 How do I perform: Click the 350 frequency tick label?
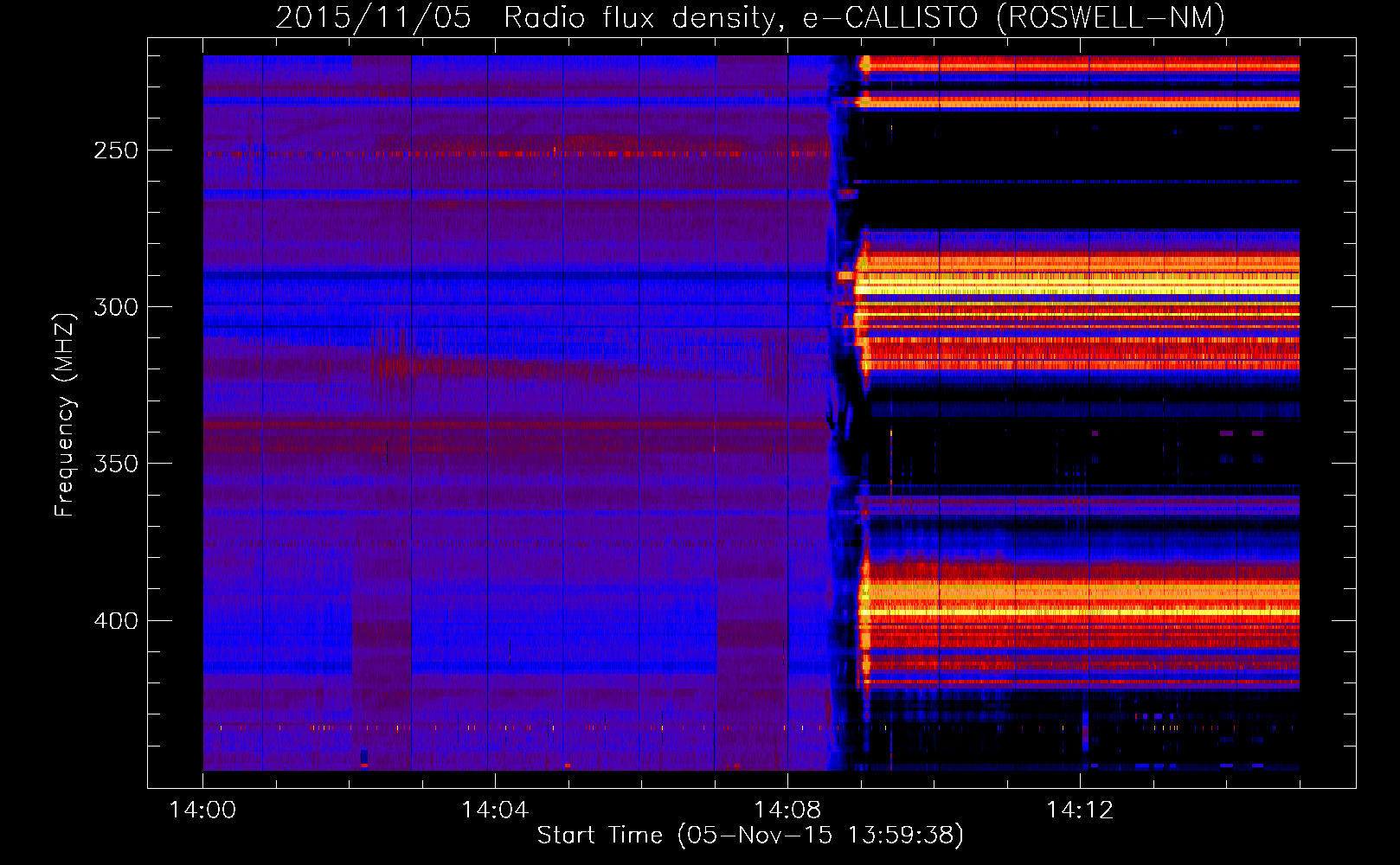(x=116, y=464)
